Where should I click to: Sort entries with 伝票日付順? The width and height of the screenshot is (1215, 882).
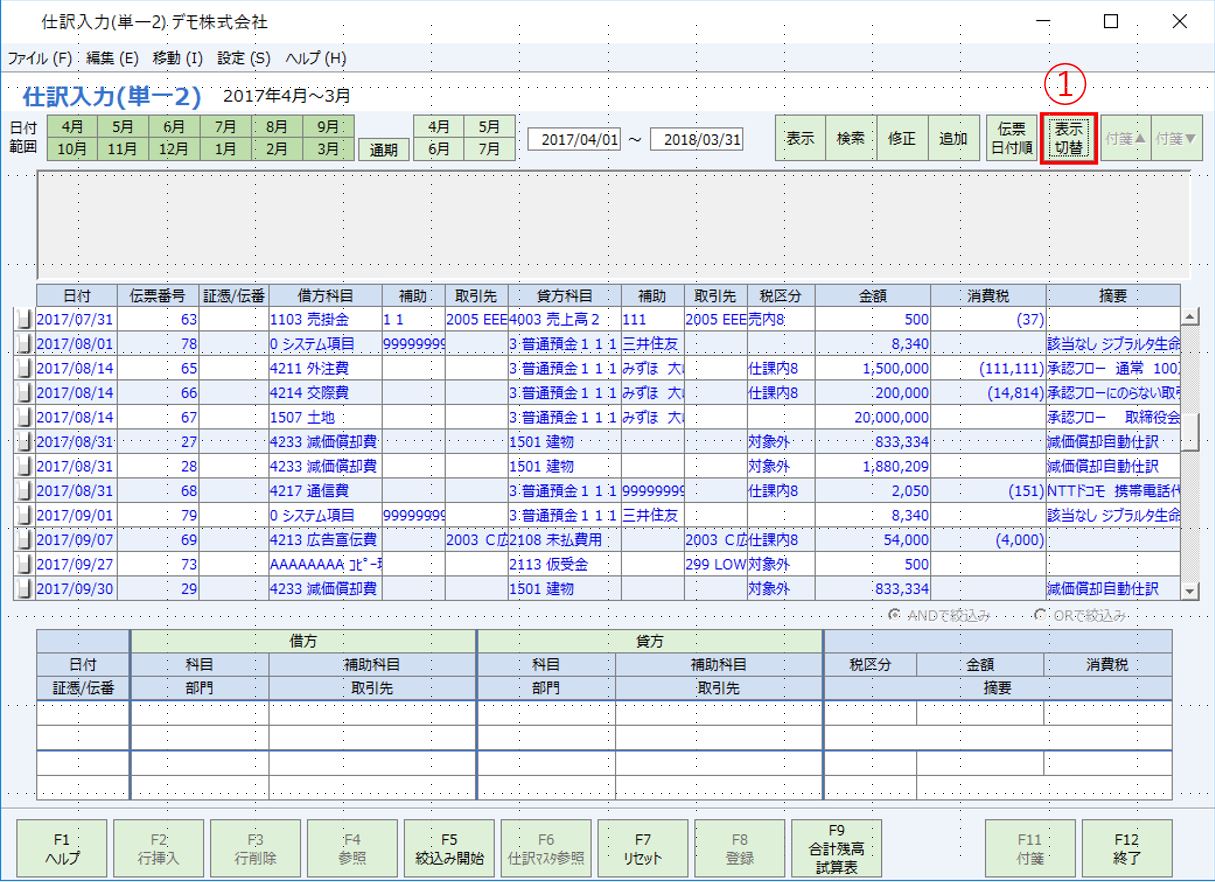click(x=1014, y=139)
